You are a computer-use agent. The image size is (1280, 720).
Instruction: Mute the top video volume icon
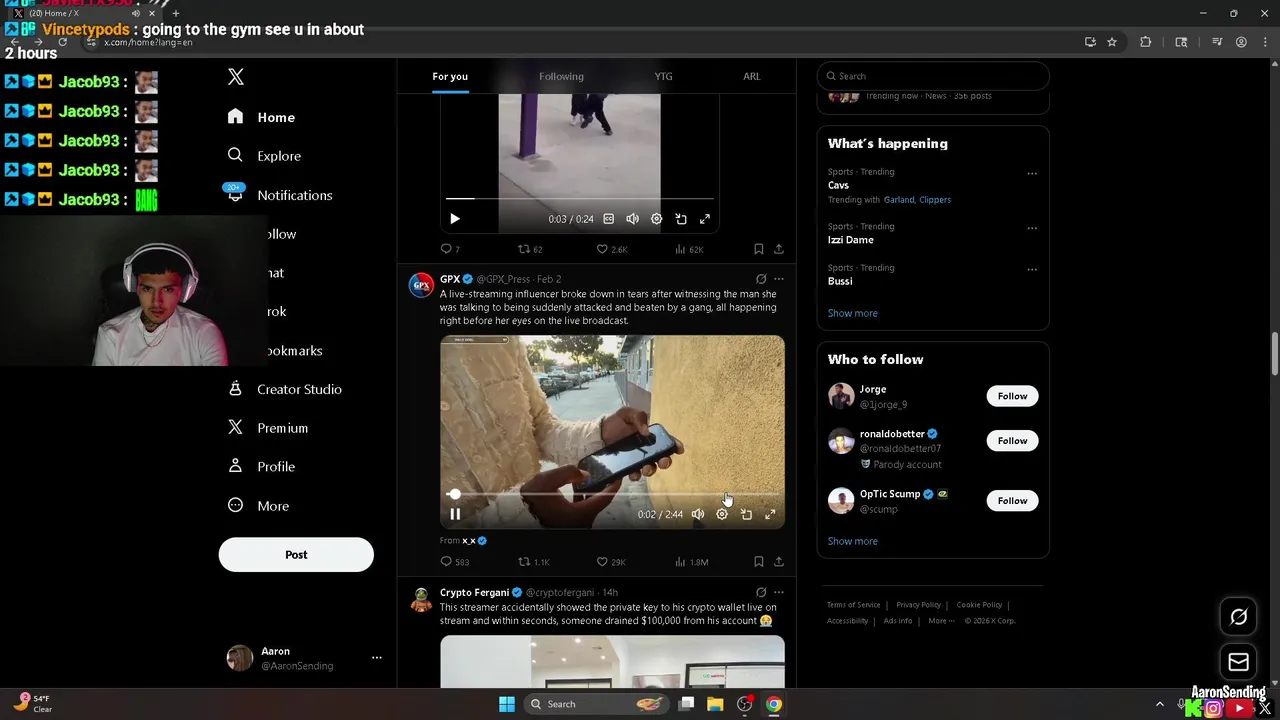[x=632, y=219]
